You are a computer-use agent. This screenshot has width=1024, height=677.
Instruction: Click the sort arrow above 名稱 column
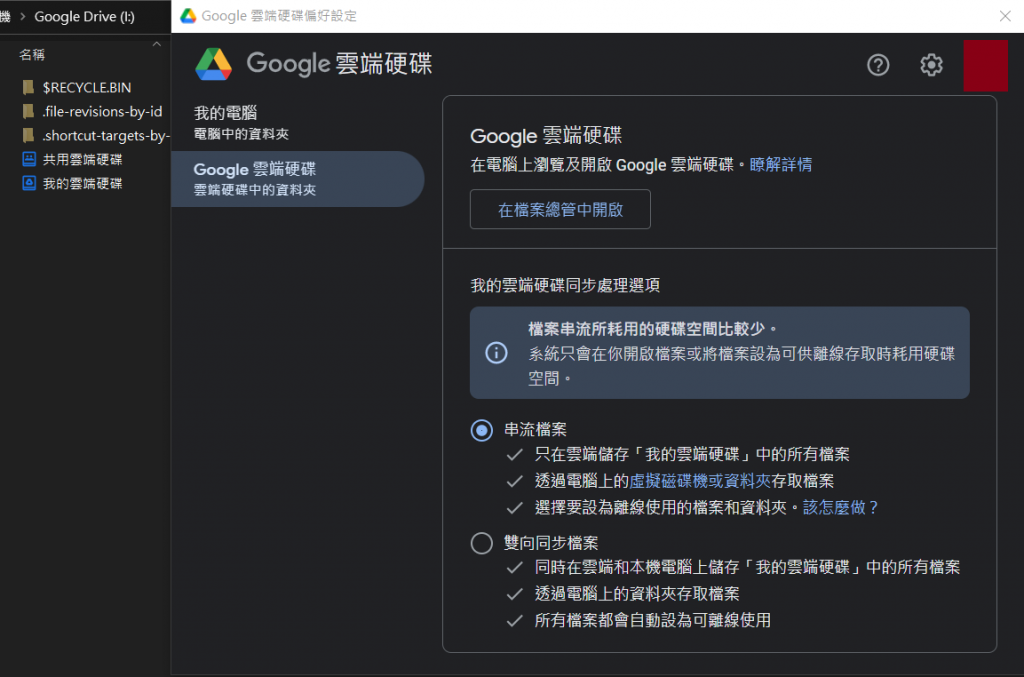coord(156,44)
